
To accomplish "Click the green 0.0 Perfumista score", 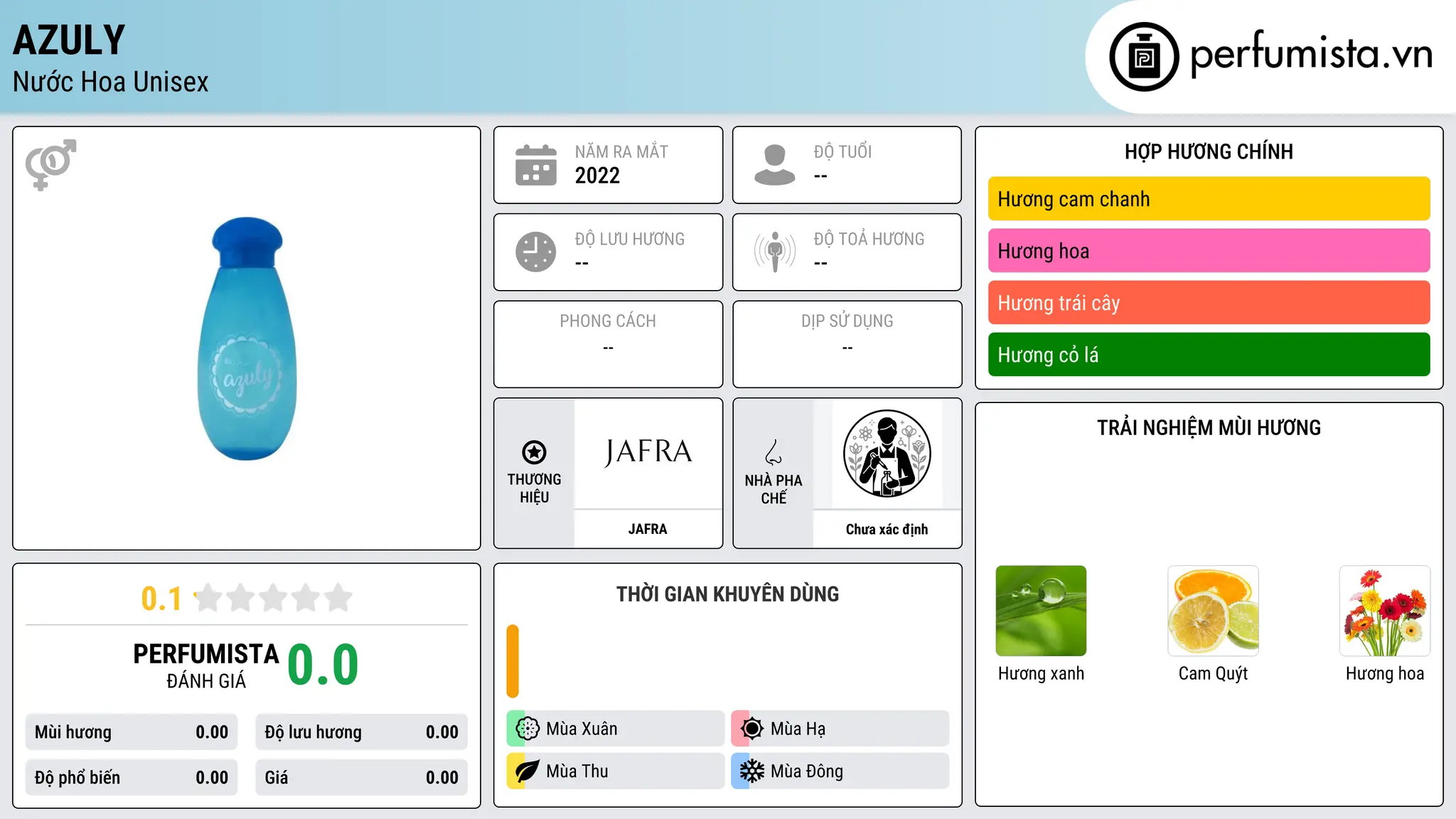I will [323, 665].
